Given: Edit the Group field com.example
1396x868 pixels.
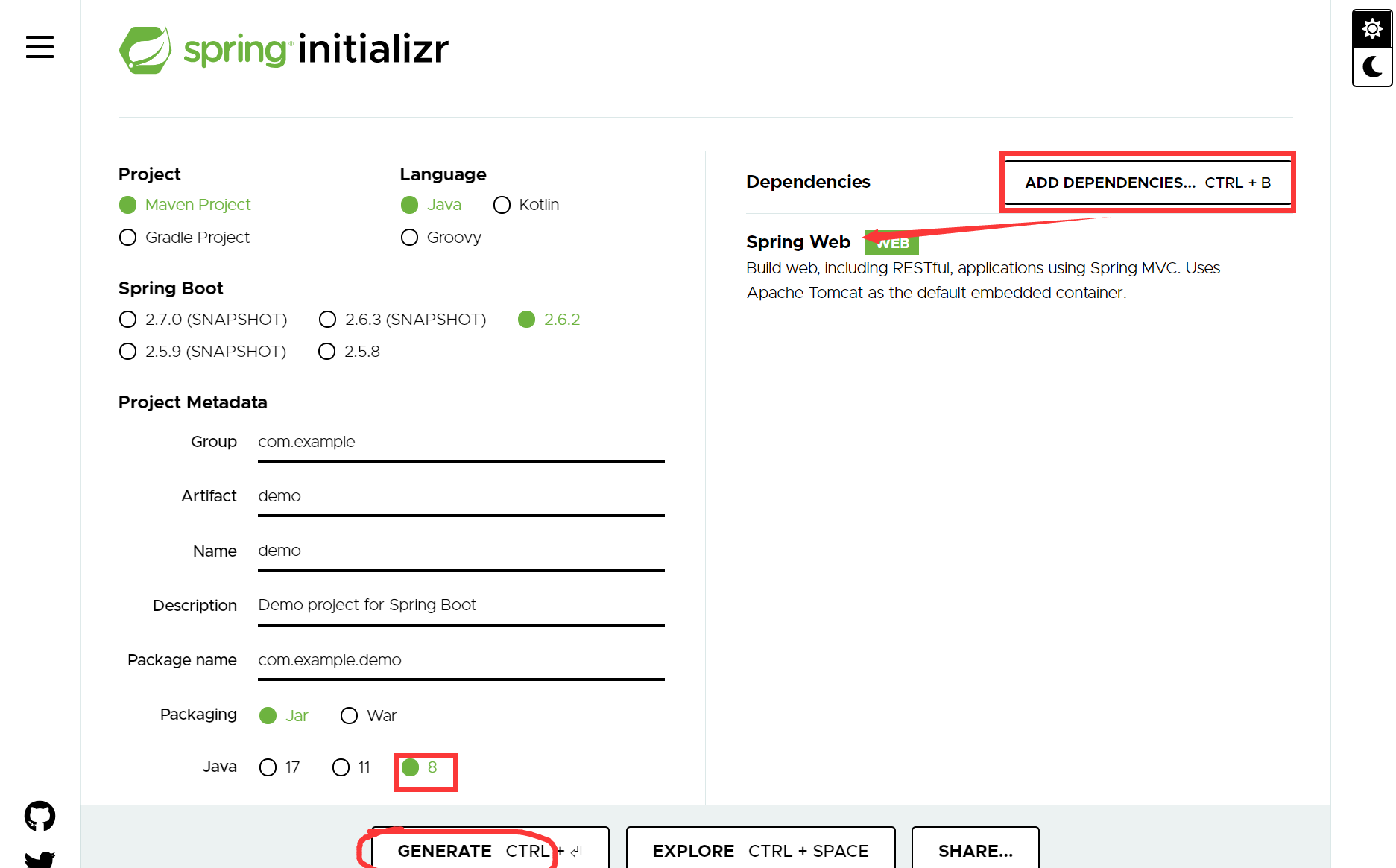Looking at the screenshot, I should 461,442.
